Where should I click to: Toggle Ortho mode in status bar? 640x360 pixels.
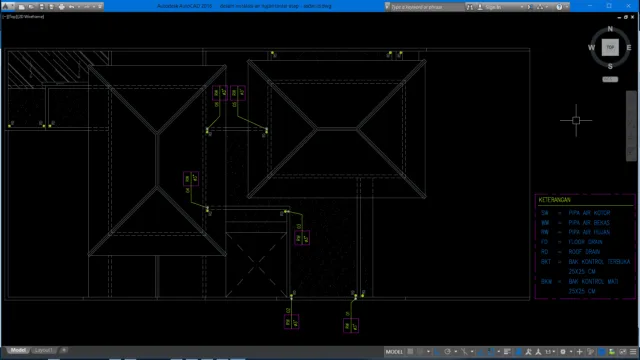pyautogui.click(x=437, y=351)
